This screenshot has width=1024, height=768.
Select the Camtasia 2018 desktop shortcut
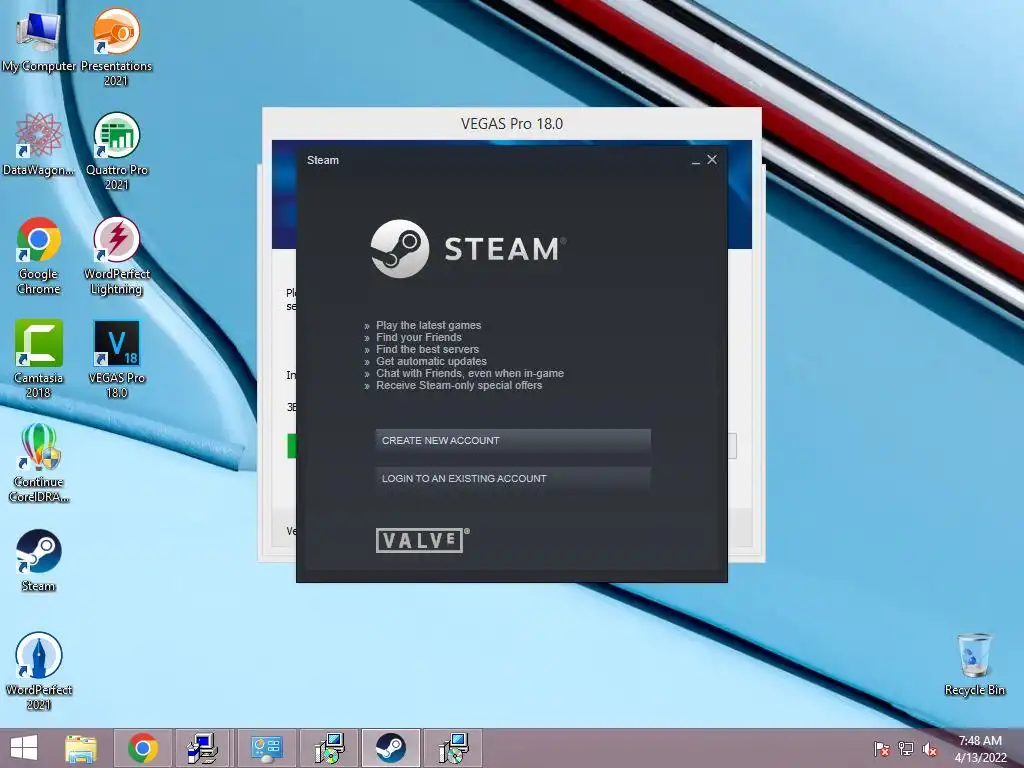(39, 359)
